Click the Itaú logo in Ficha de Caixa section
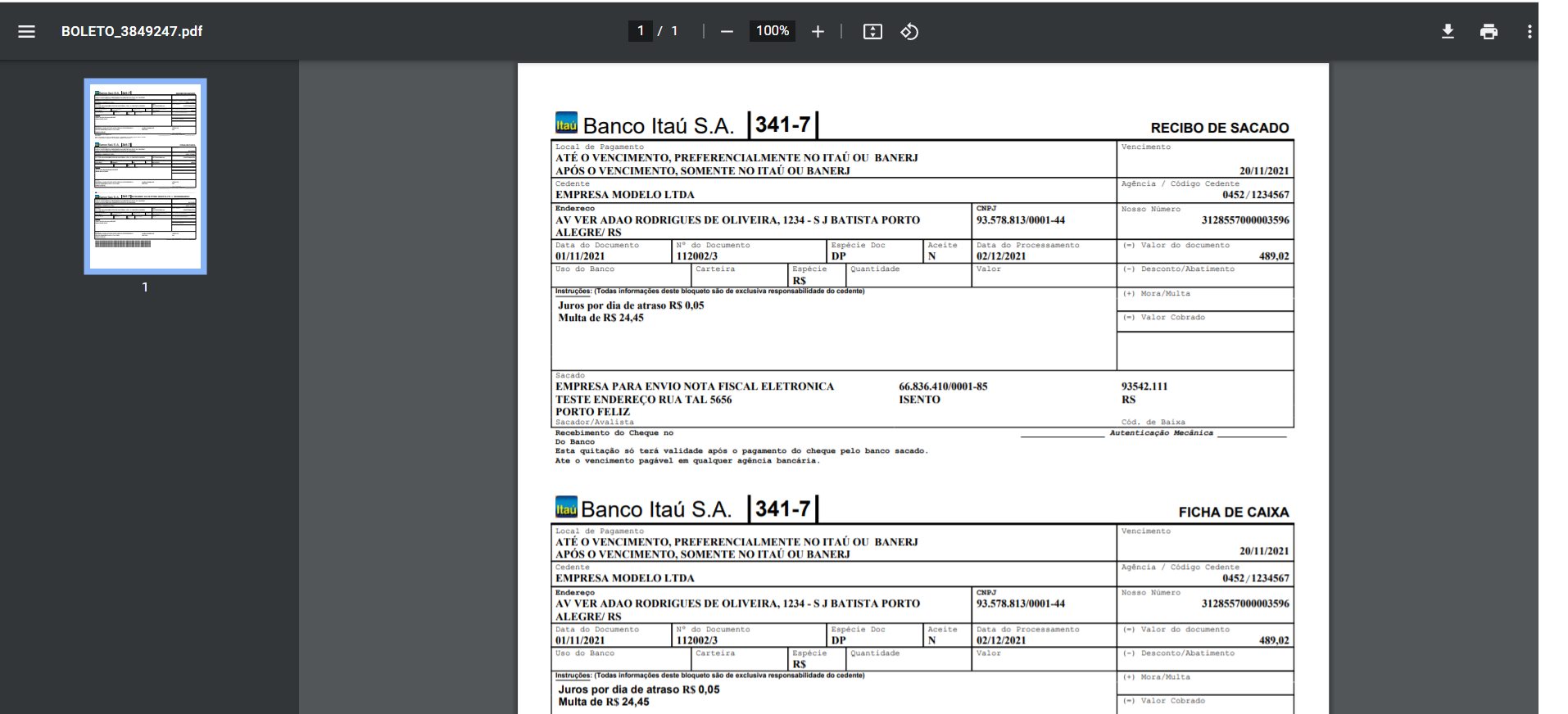The width and height of the screenshot is (1568, 714). [566, 507]
